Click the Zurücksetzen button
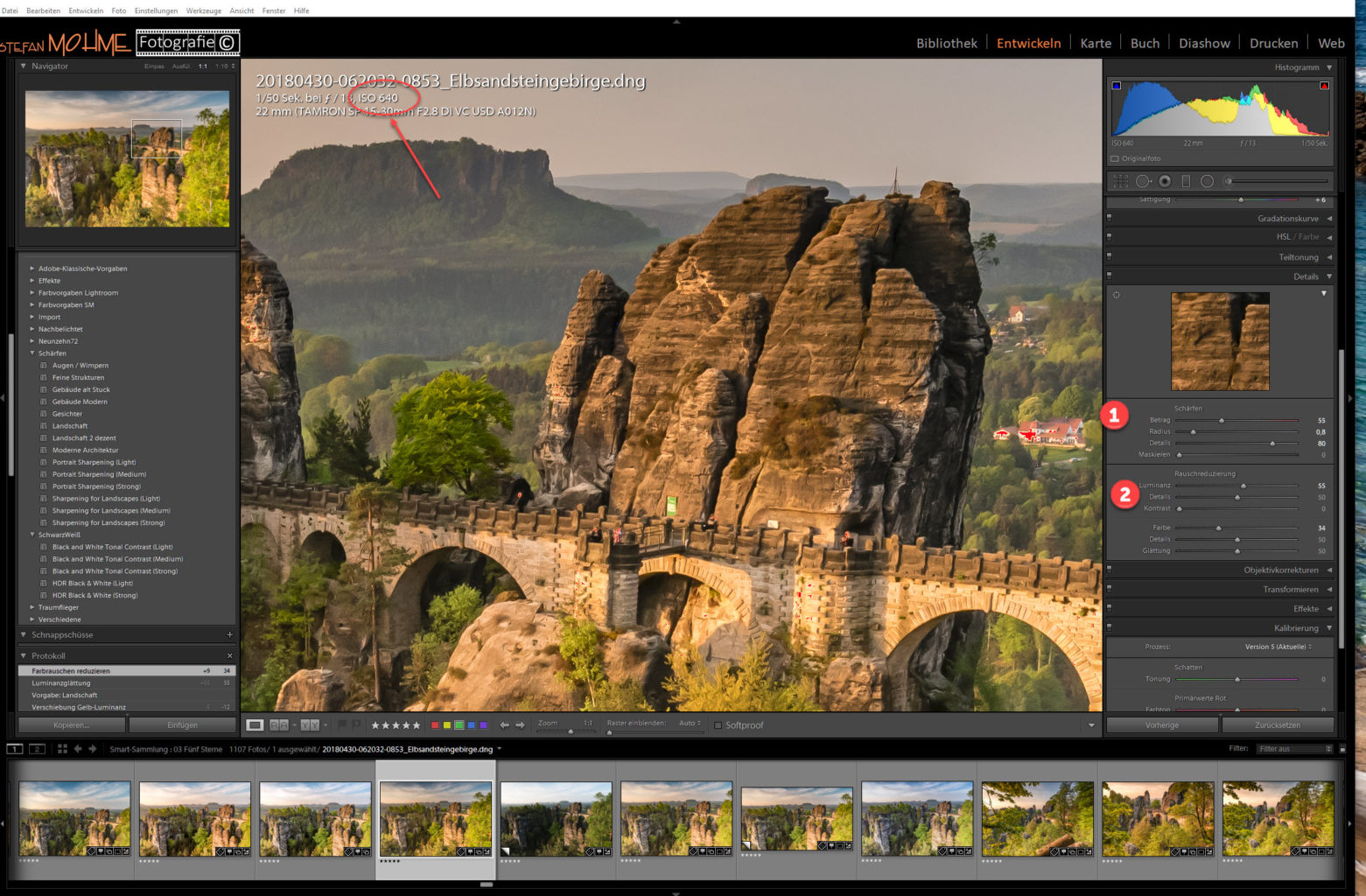This screenshot has height=896, width=1366. (x=1278, y=725)
